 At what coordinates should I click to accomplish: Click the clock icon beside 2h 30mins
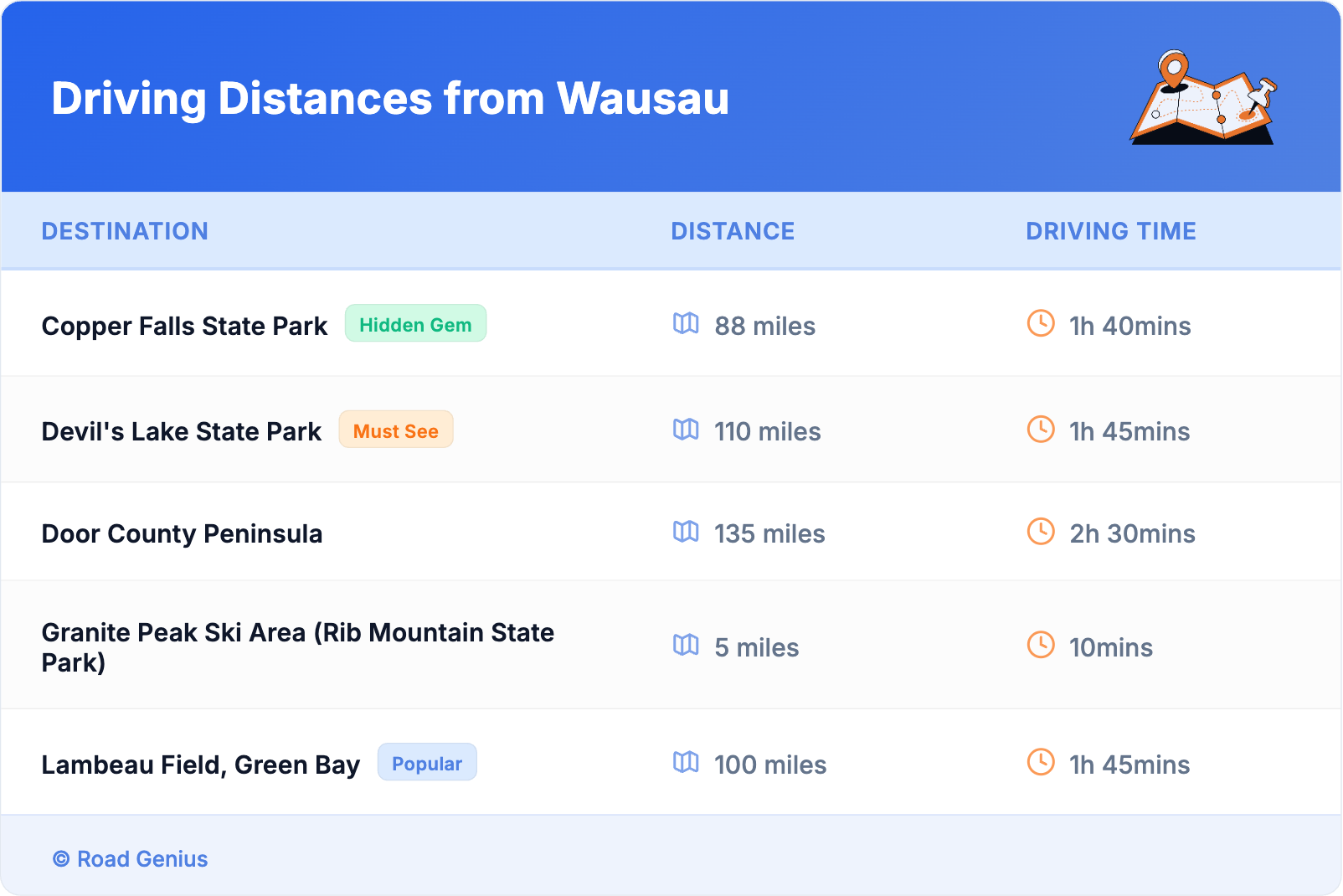click(1041, 531)
